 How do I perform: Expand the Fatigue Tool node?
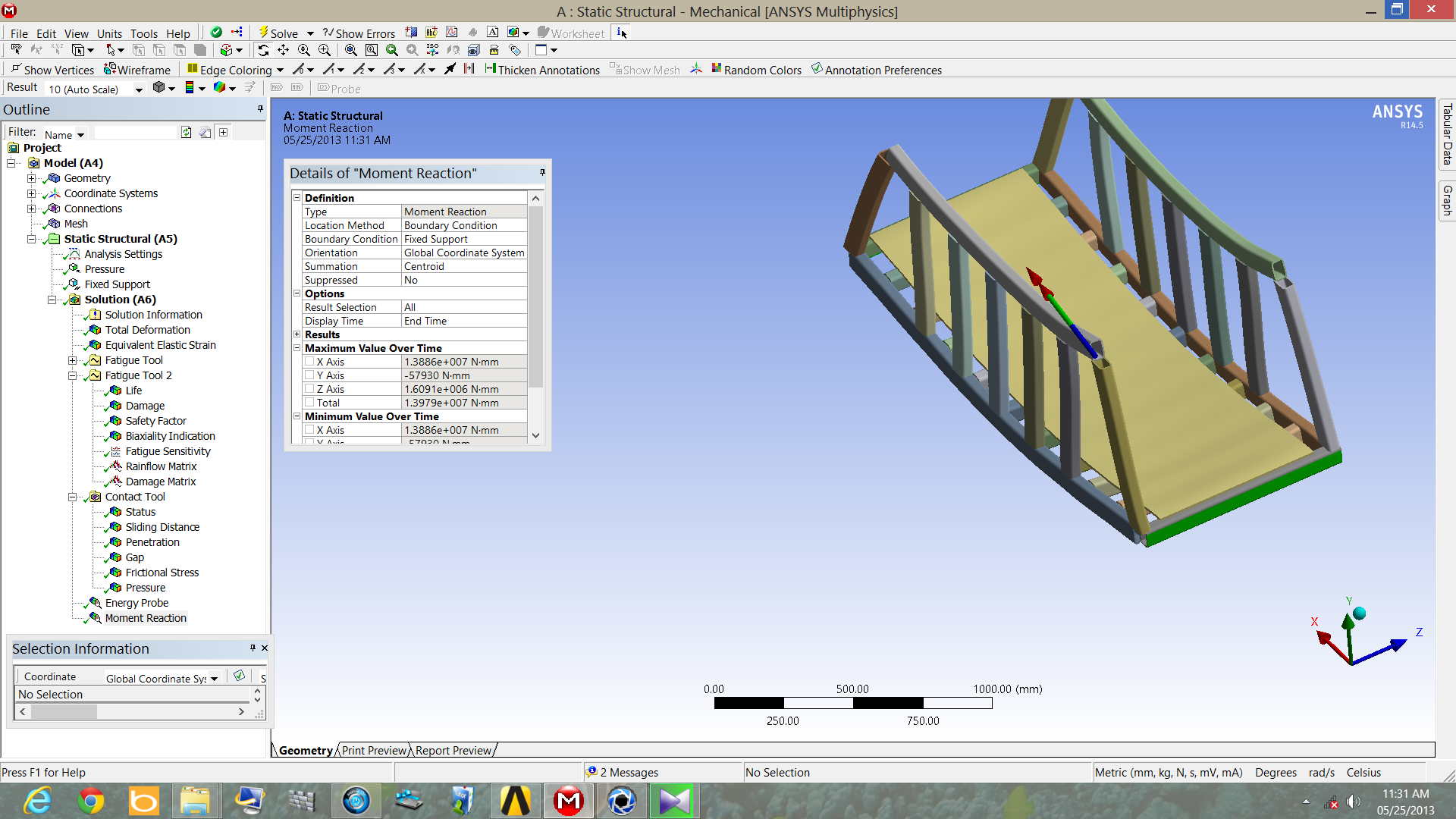point(72,360)
